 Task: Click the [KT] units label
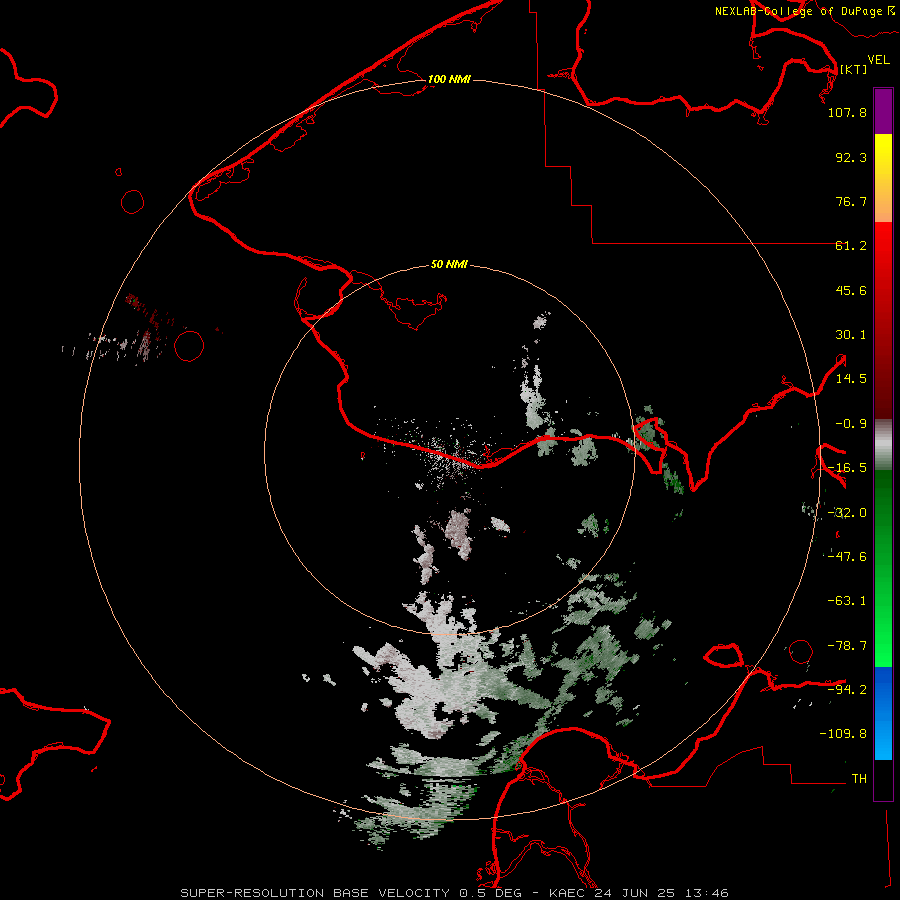(853, 69)
